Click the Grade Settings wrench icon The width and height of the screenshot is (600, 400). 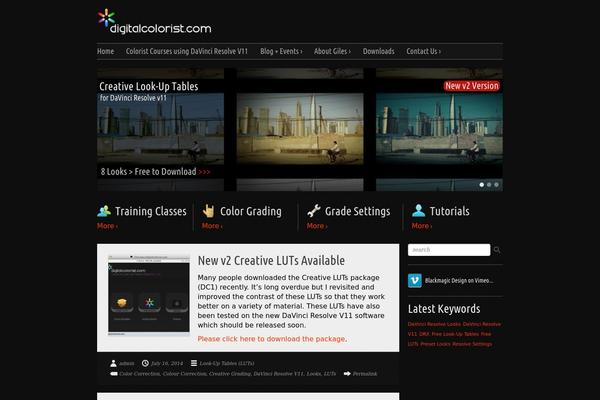pyautogui.click(x=314, y=211)
